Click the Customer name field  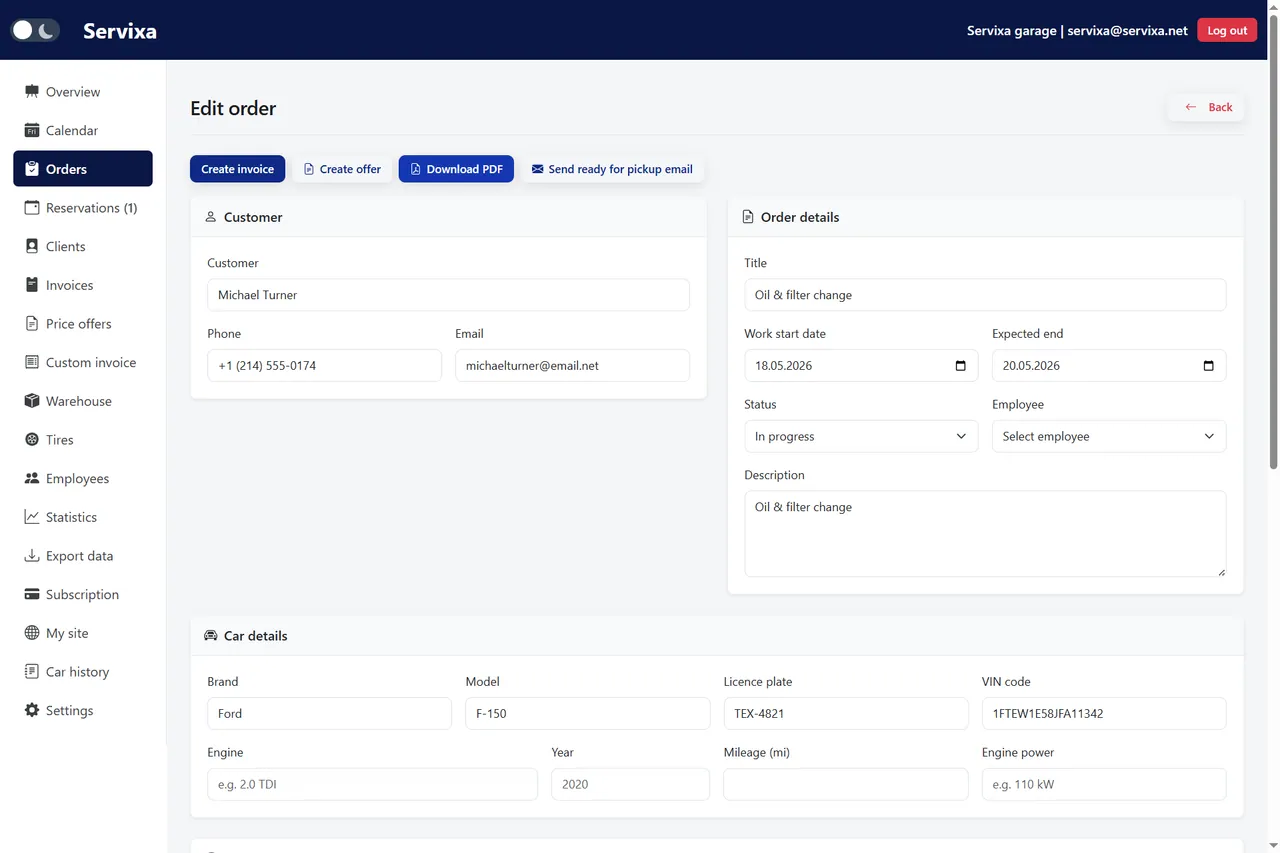pos(448,295)
